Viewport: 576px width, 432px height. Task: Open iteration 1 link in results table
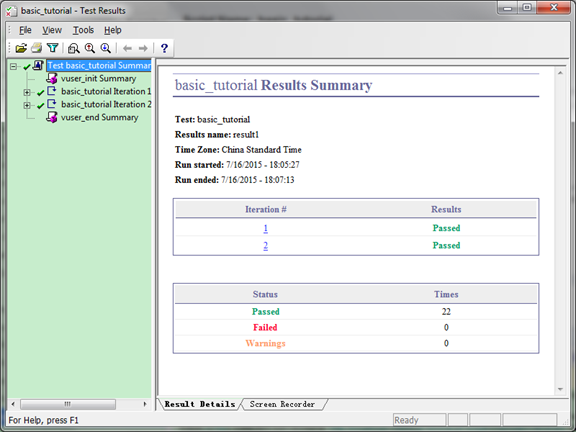[266, 228]
